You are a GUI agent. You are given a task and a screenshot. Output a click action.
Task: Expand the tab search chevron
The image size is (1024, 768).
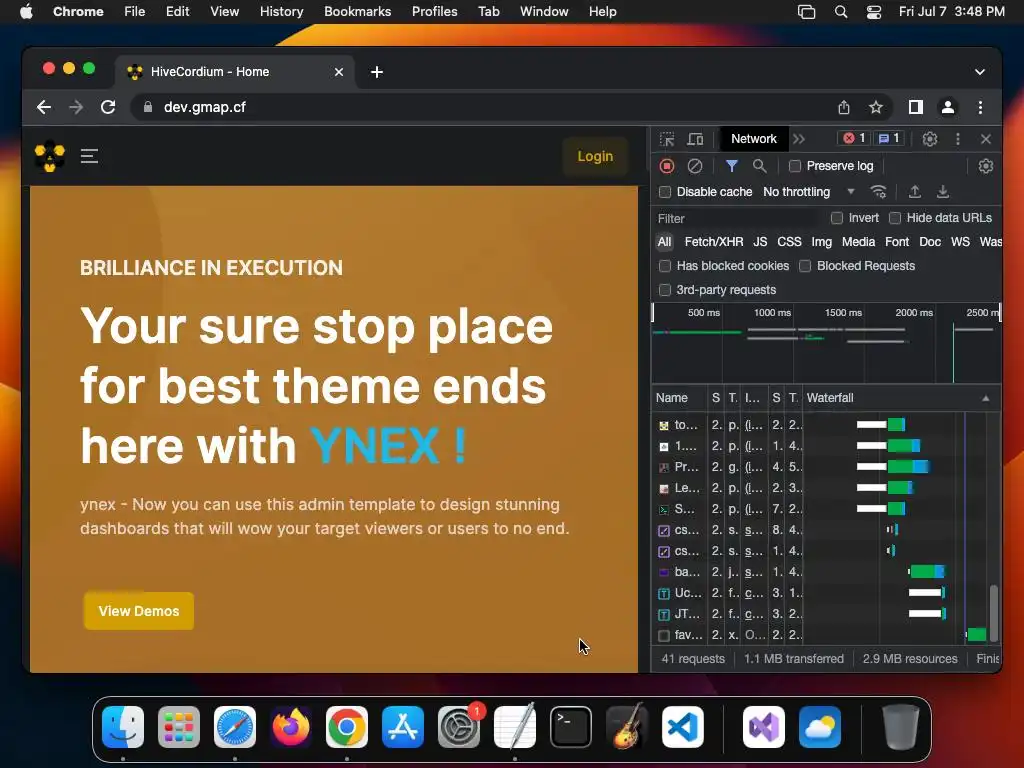click(980, 72)
